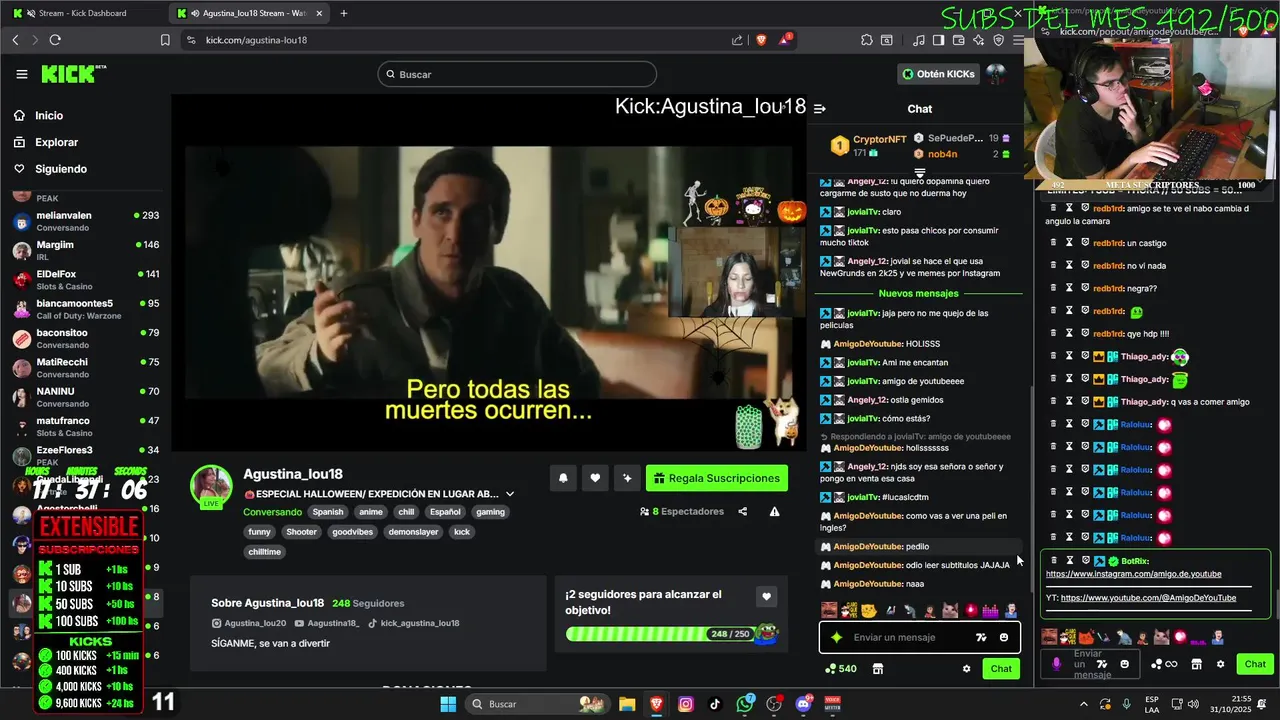
Task: Click the 540 channel points icon
Action: point(840,669)
